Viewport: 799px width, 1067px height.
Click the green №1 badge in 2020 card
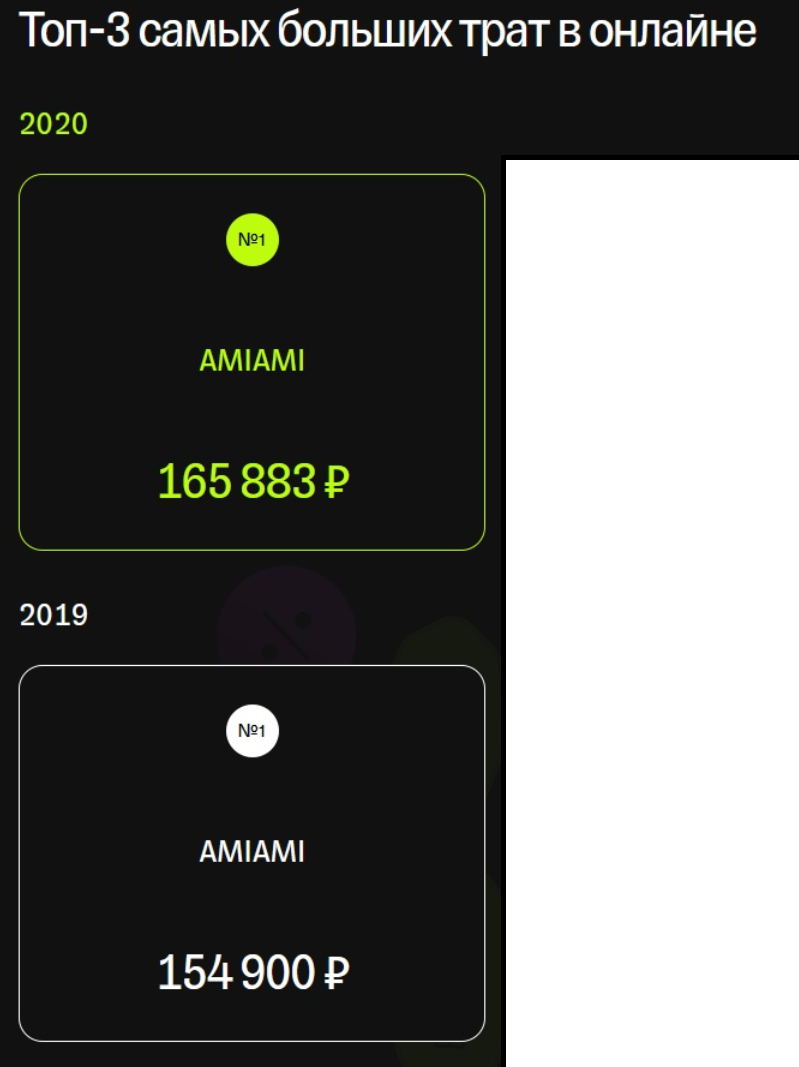pos(252,240)
